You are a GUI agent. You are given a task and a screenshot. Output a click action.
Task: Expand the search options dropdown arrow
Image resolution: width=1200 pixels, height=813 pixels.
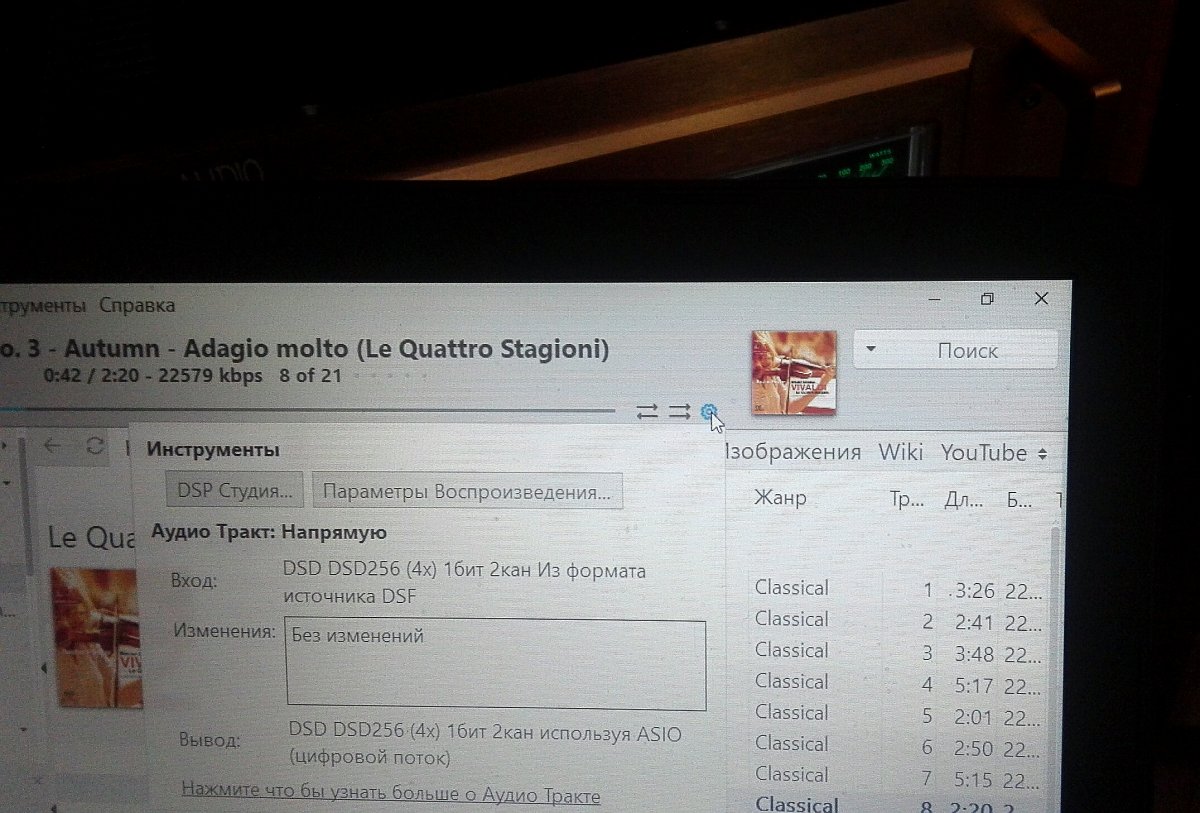(871, 349)
